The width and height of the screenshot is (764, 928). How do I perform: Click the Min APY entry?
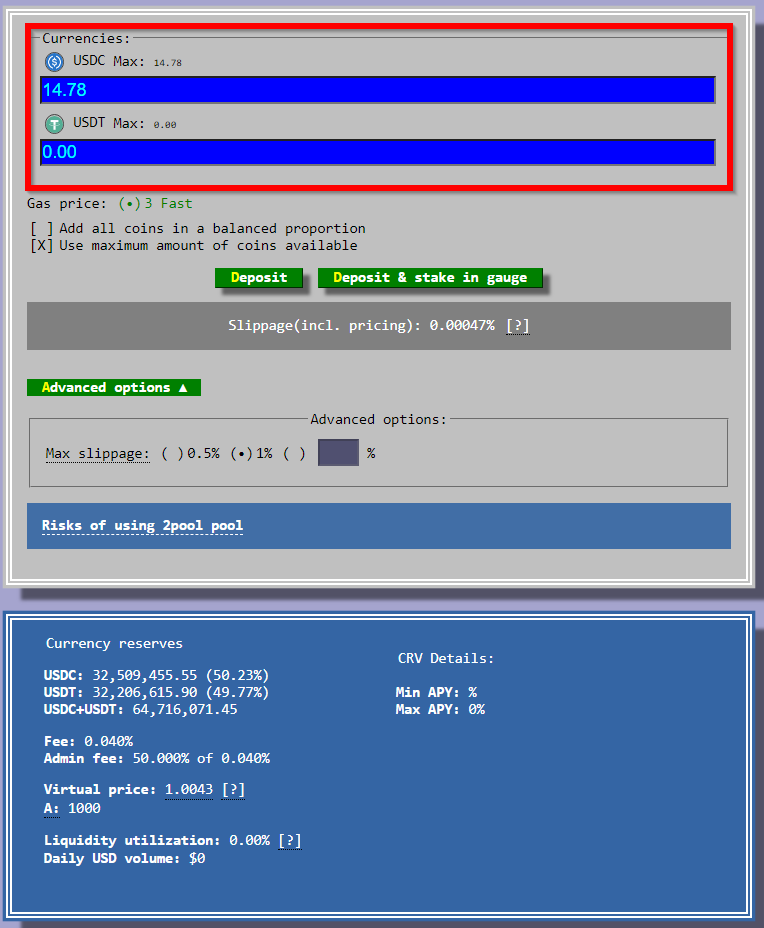click(x=436, y=692)
